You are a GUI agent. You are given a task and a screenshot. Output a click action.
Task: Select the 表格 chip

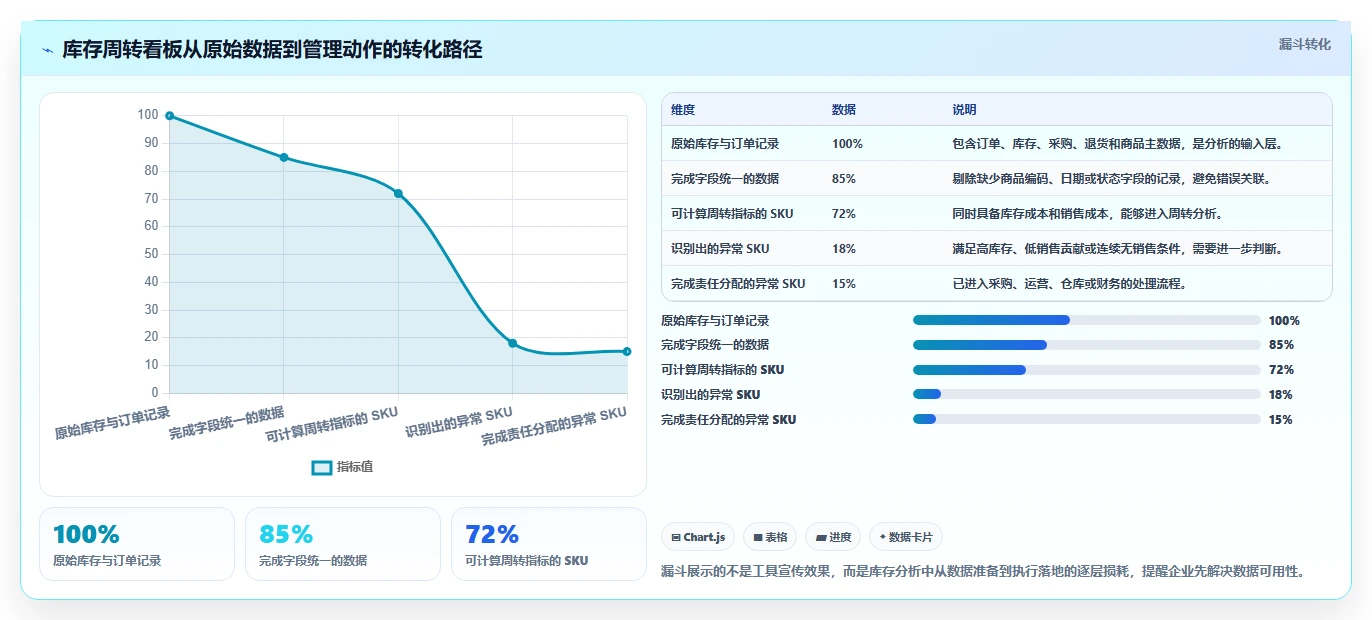[770, 537]
